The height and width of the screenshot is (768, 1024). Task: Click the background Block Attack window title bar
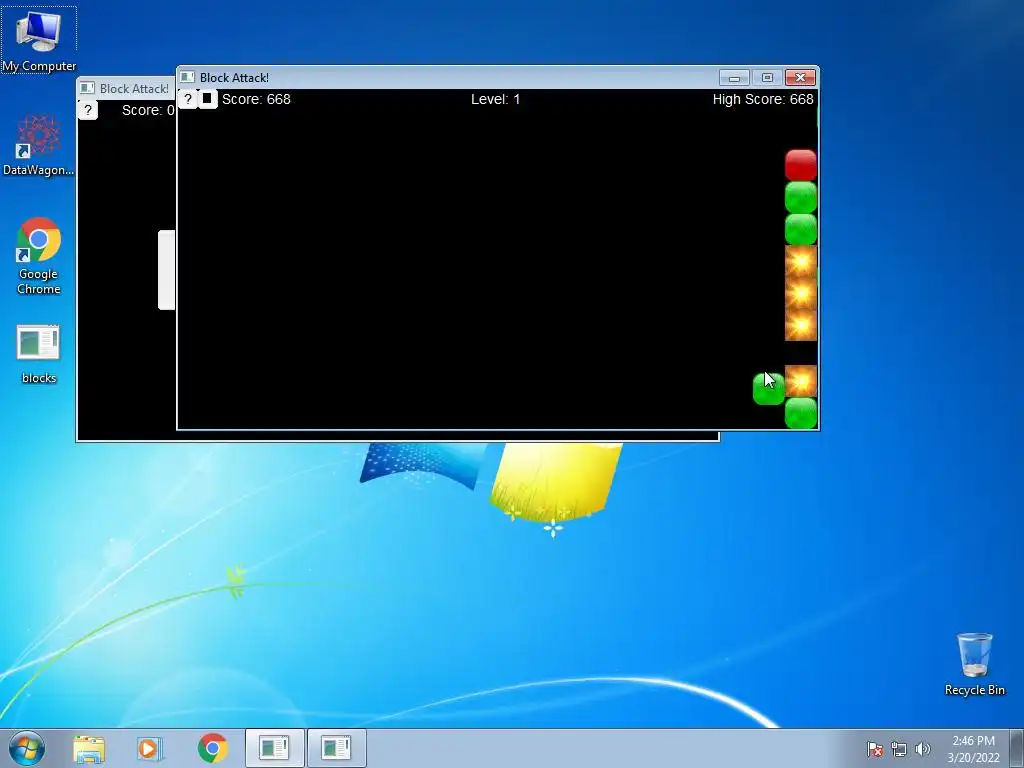[x=126, y=88]
